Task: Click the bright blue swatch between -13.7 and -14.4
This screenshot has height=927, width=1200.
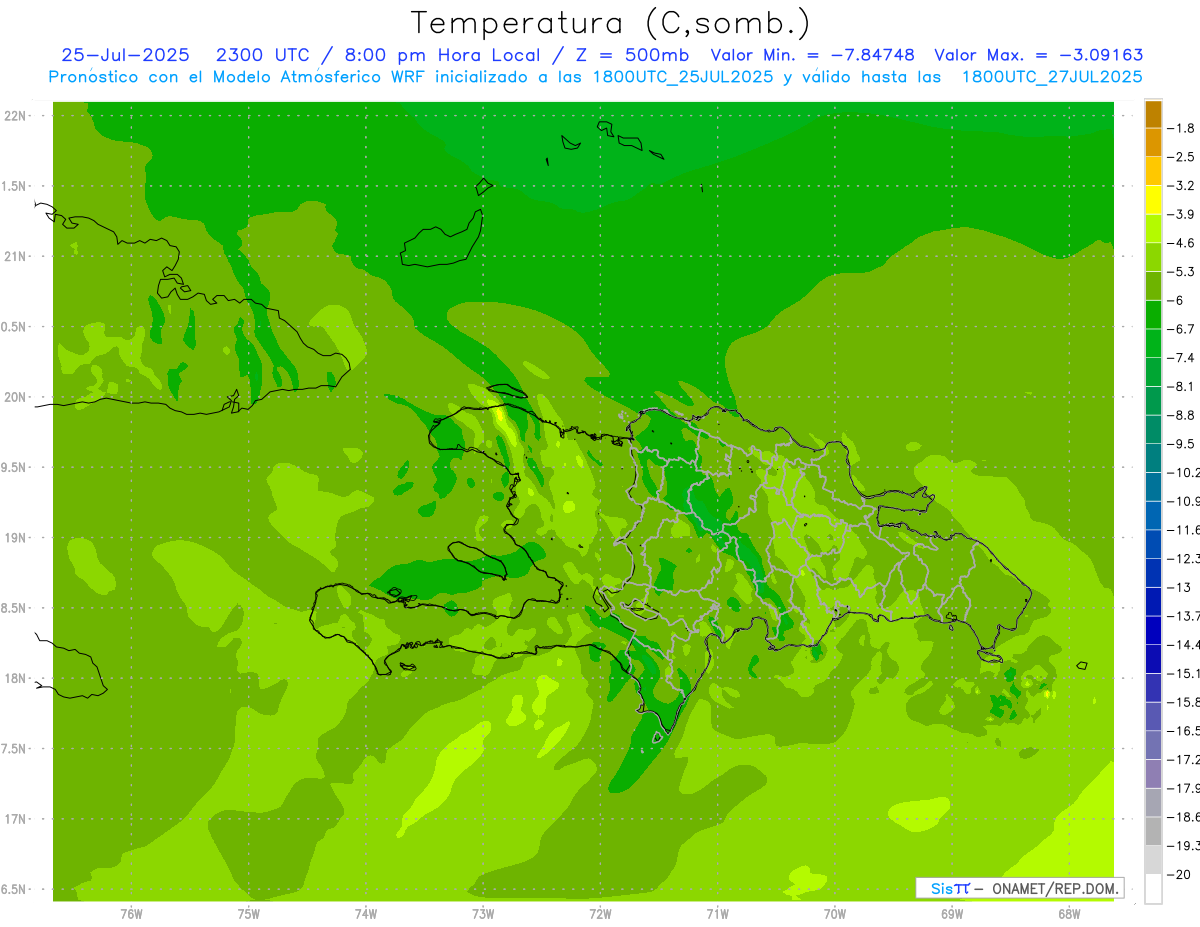Action: pyautogui.click(x=1153, y=630)
